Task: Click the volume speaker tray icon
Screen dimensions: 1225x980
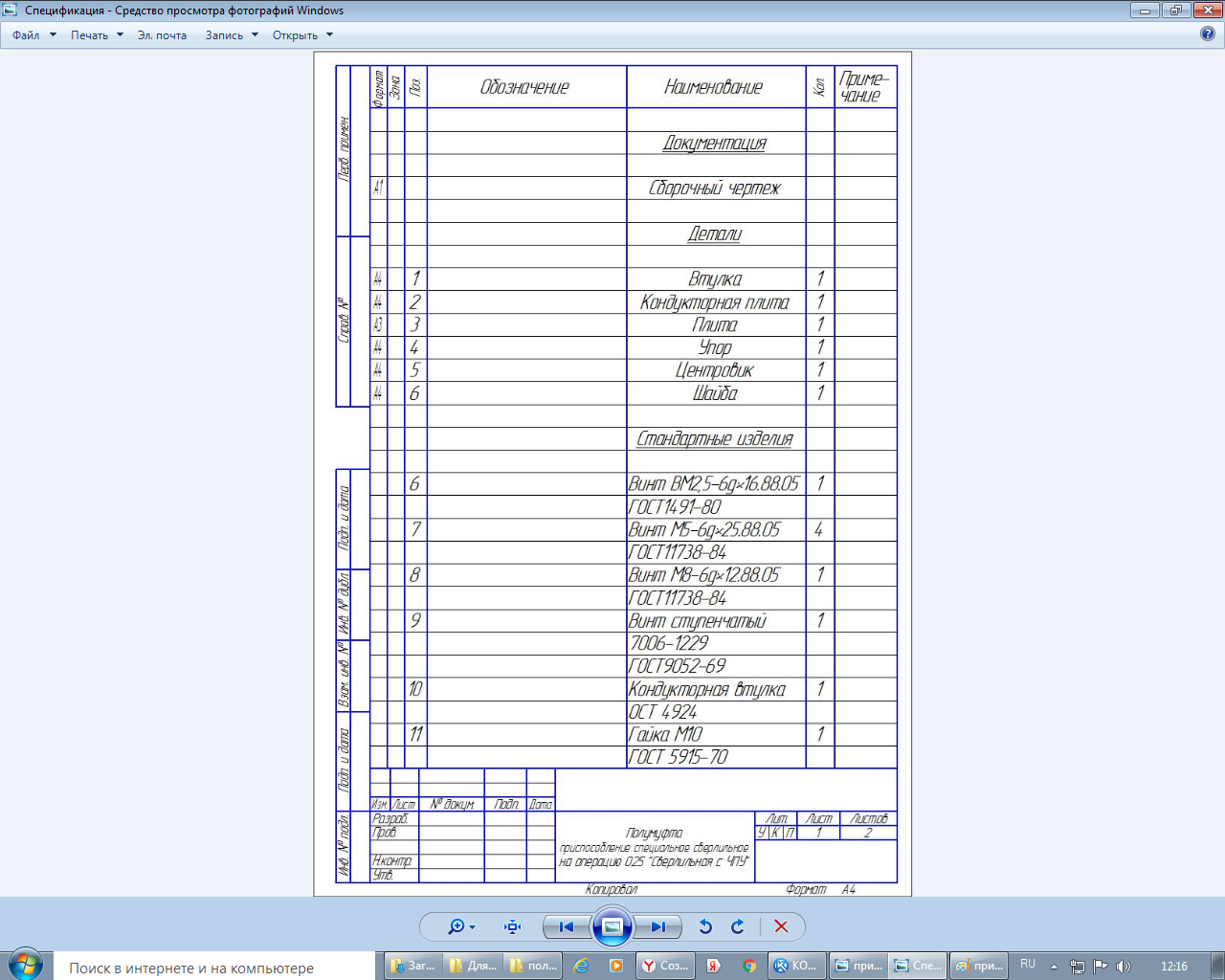Action: click(x=1123, y=966)
